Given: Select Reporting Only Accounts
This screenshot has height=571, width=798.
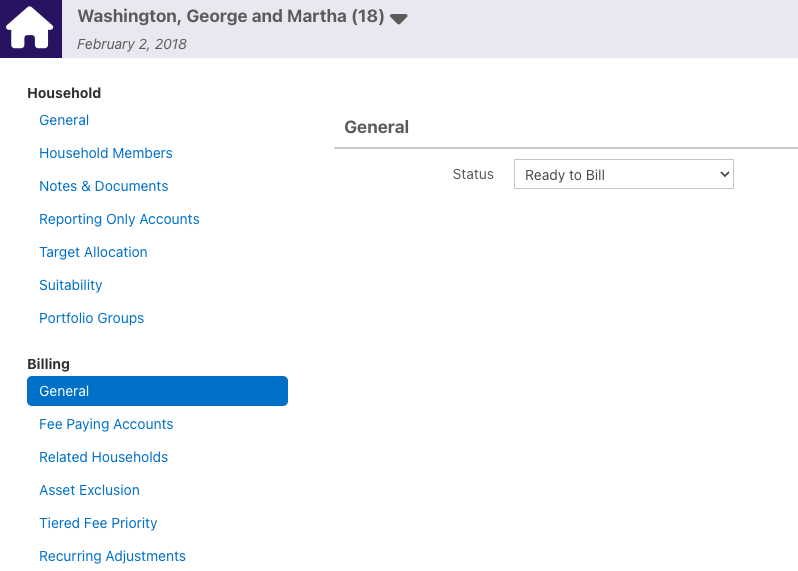Looking at the screenshot, I should pyautogui.click(x=119, y=219).
